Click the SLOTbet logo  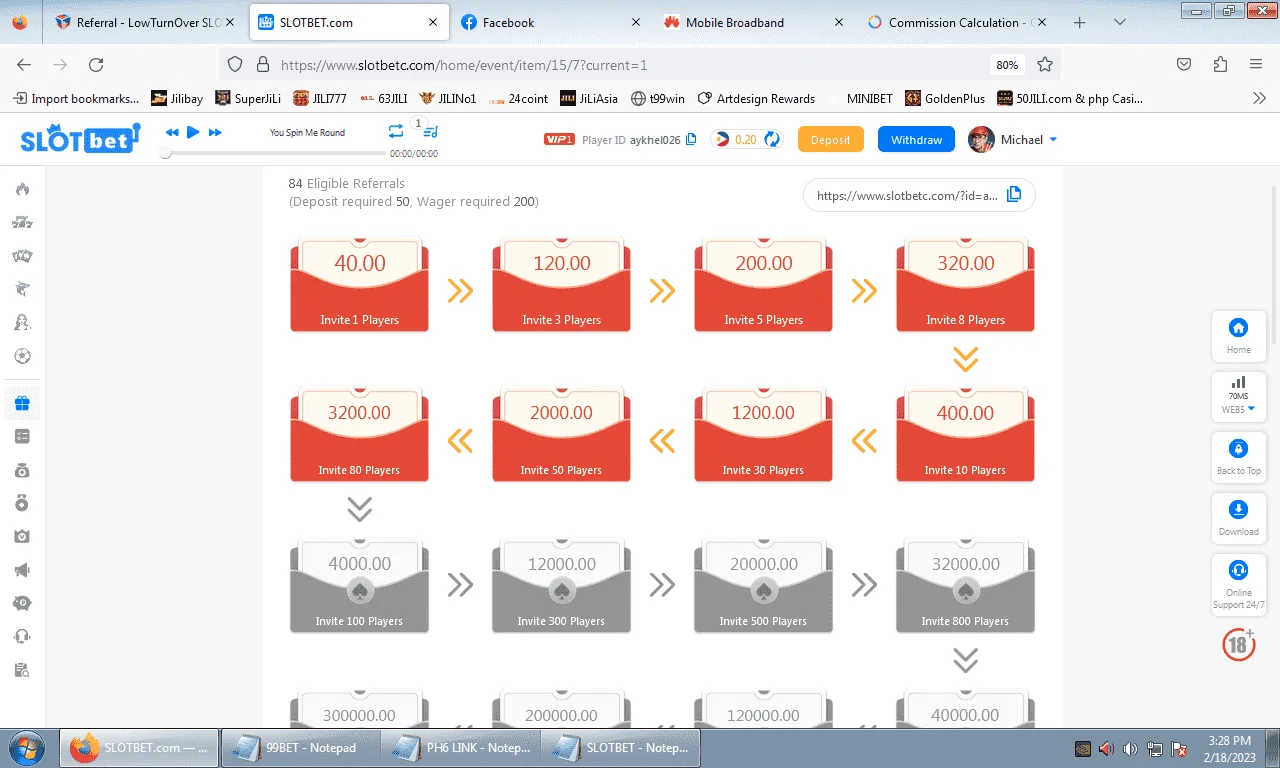tap(80, 139)
